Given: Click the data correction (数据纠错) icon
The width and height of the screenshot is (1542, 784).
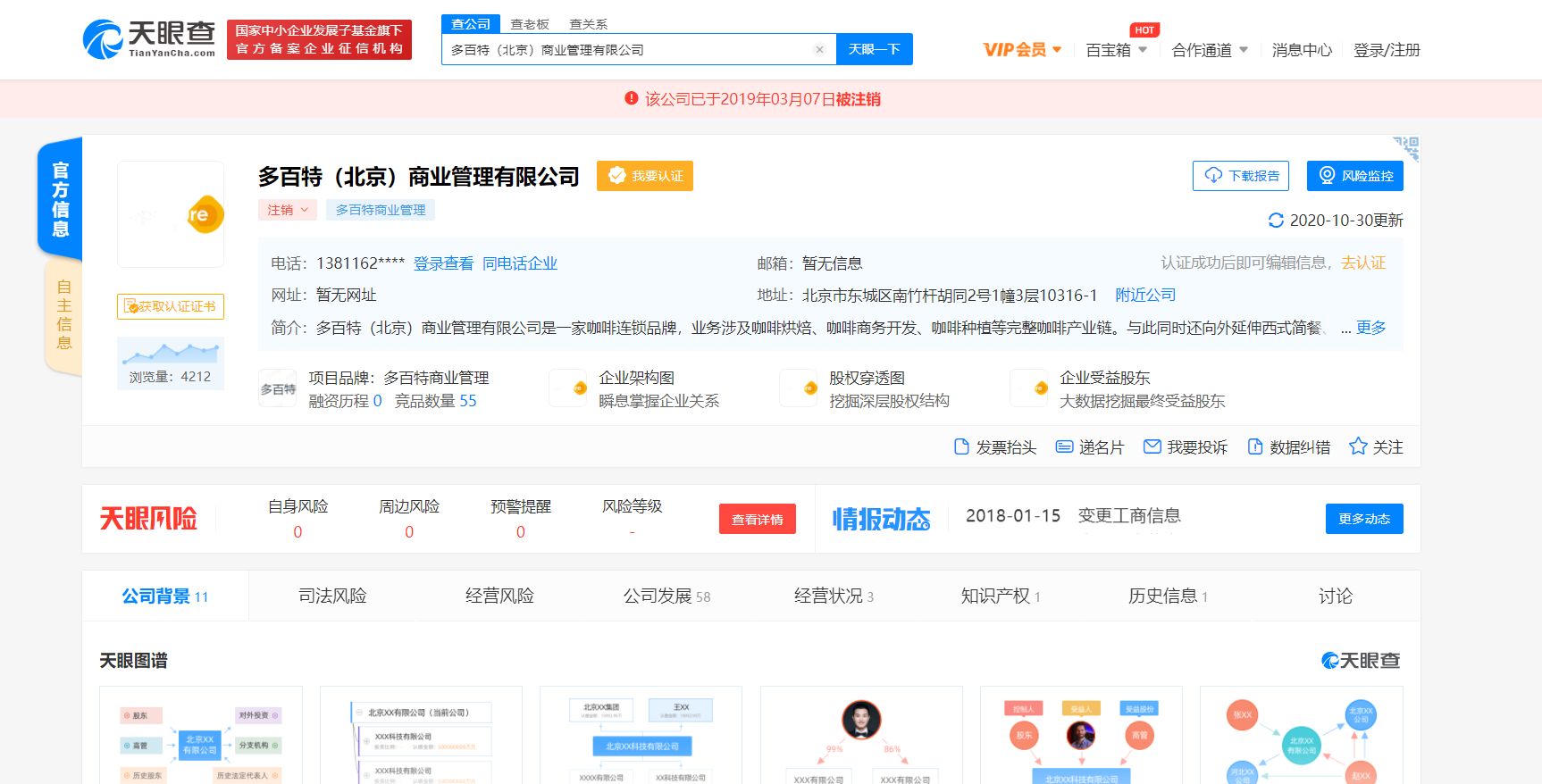Looking at the screenshot, I should tap(1255, 446).
